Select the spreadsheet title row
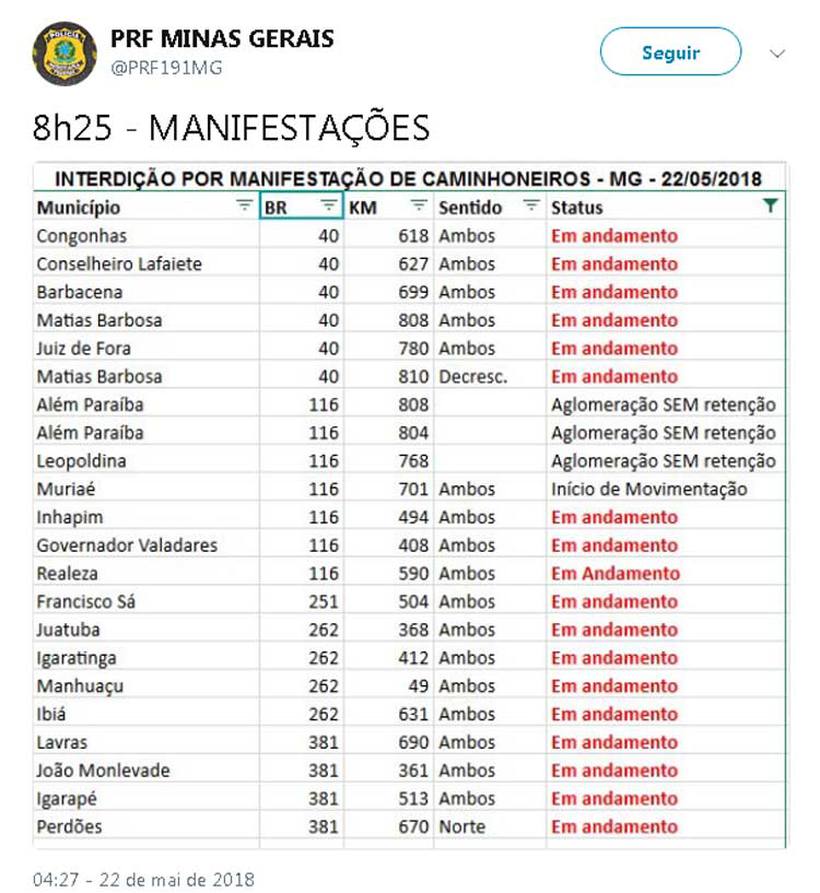Viewport: 820px width, 893px height. (x=408, y=179)
